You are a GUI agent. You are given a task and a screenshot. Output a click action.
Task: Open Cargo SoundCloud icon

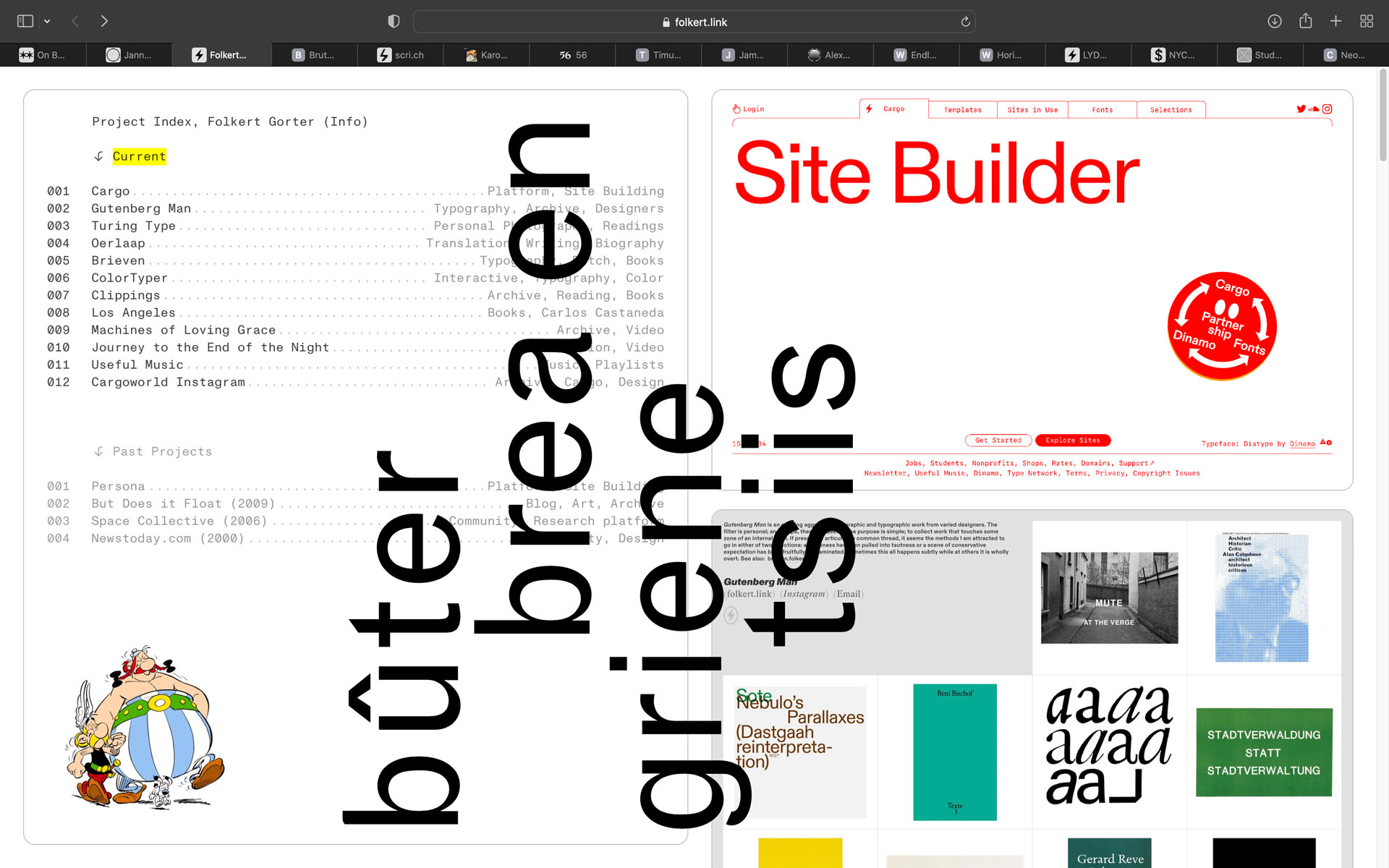point(1314,109)
